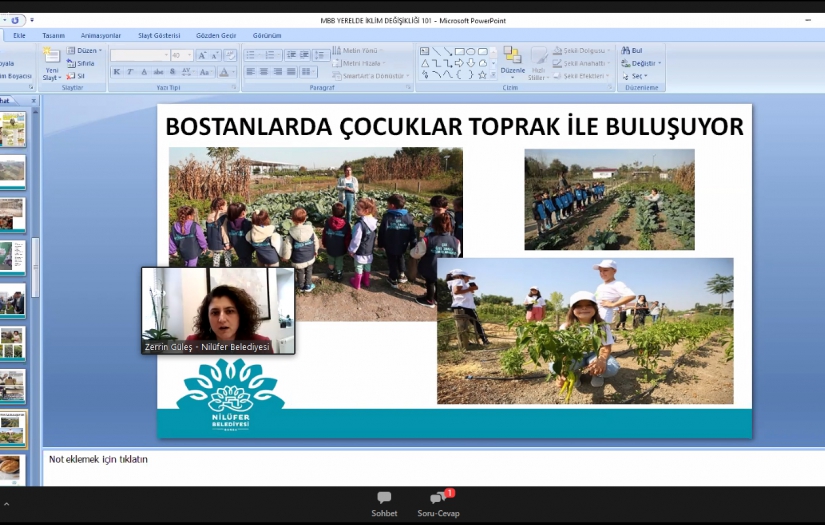Decrease font size with small A icon

pyautogui.click(x=215, y=55)
